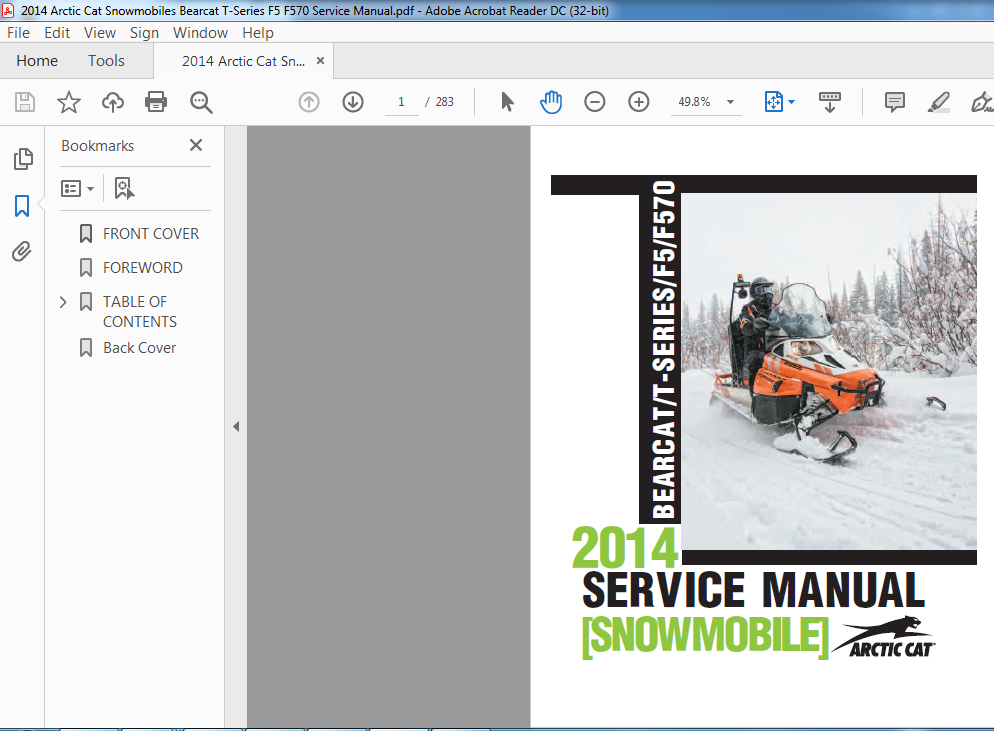Add a comment with the note icon
This screenshot has width=994, height=731.
point(894,102)
